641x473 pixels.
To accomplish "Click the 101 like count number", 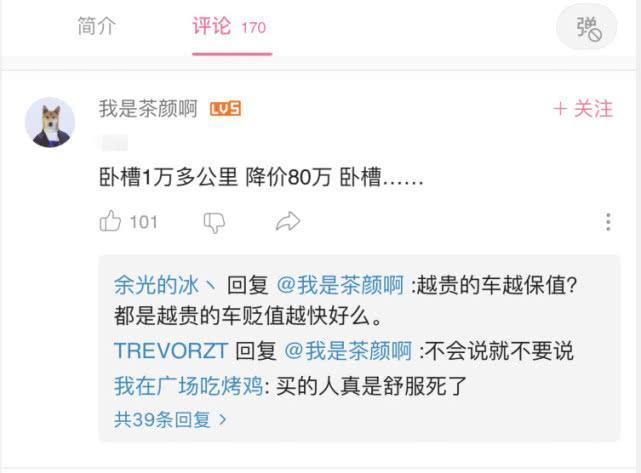I will (143, 222).
